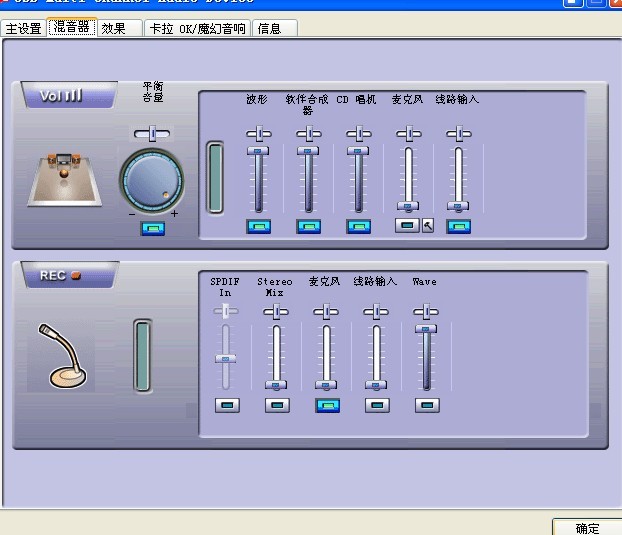Toggle the playback 麦克风 mute button

407,226
